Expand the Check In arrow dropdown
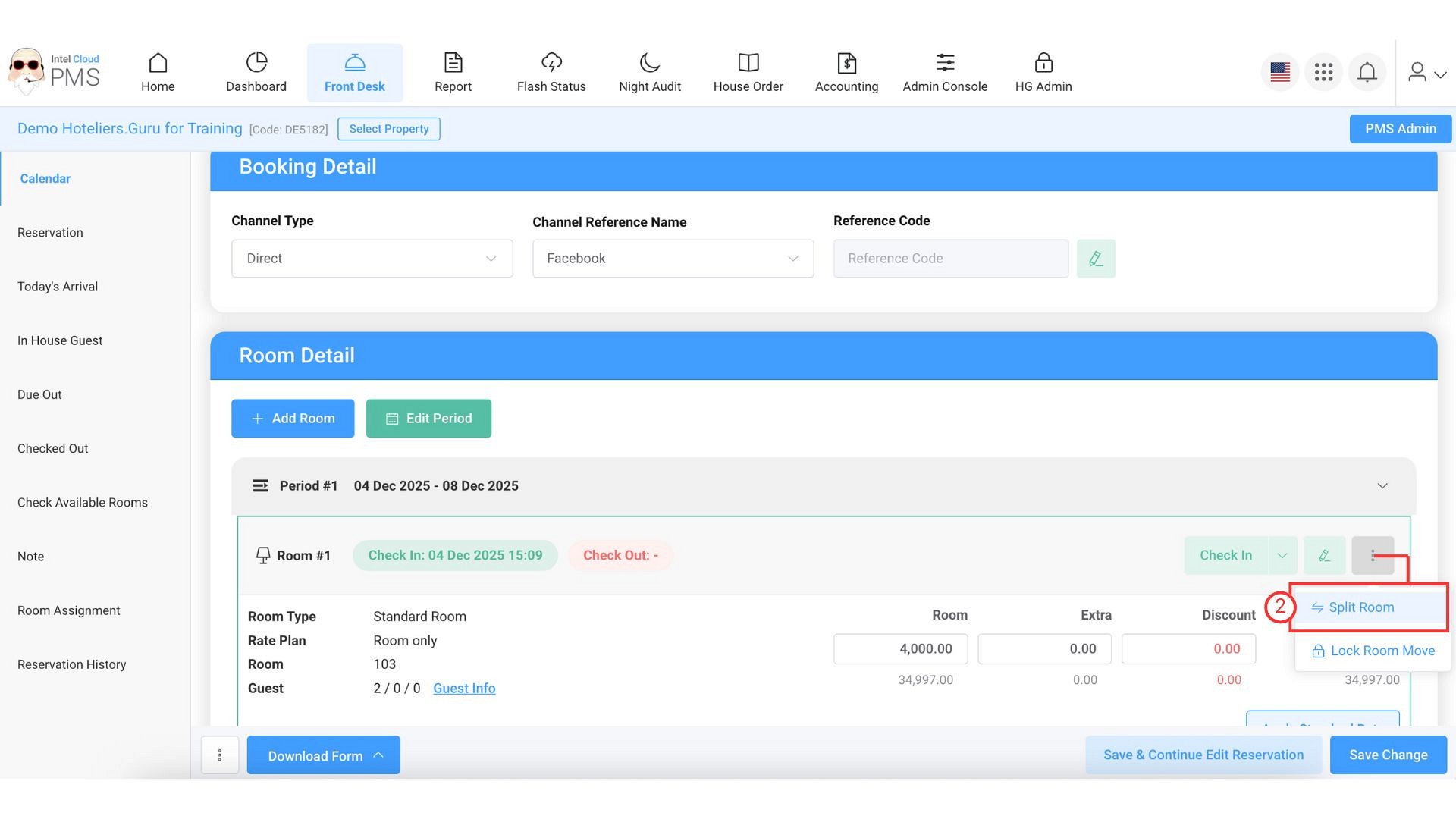This screenshot has height=819, width=1456. 1282,555
